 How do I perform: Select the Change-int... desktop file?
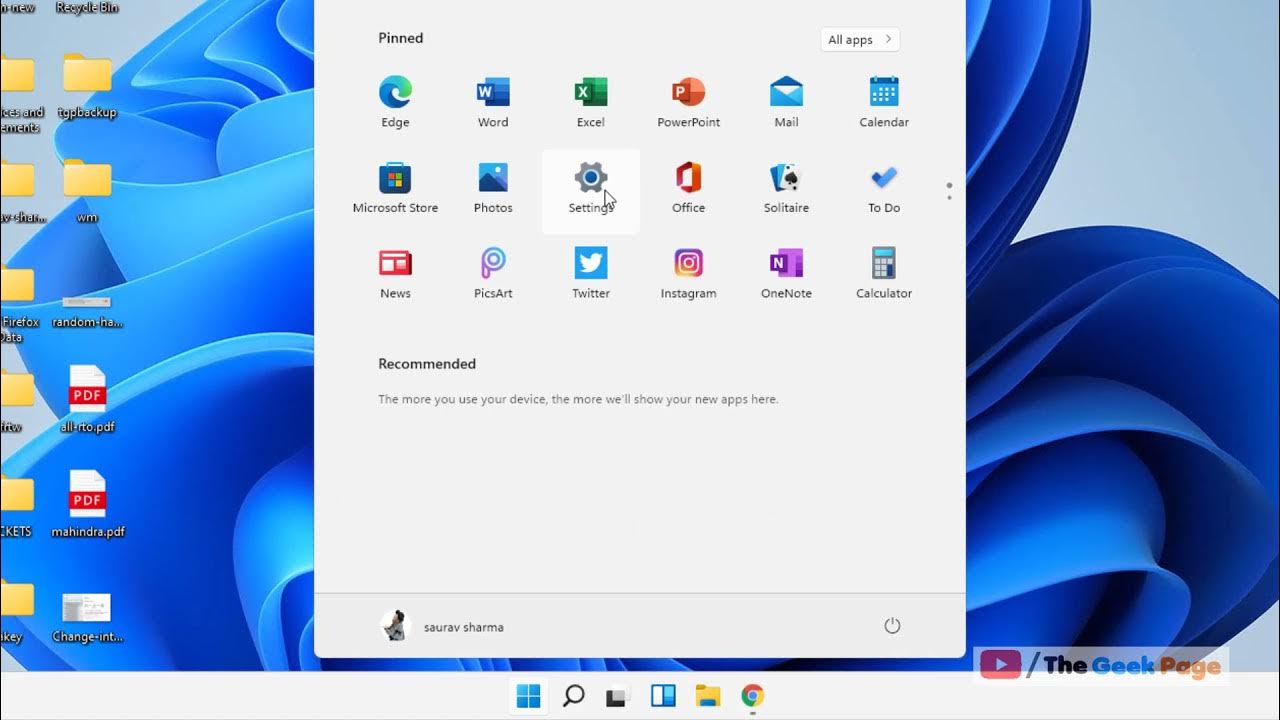(x=87, y=617)
